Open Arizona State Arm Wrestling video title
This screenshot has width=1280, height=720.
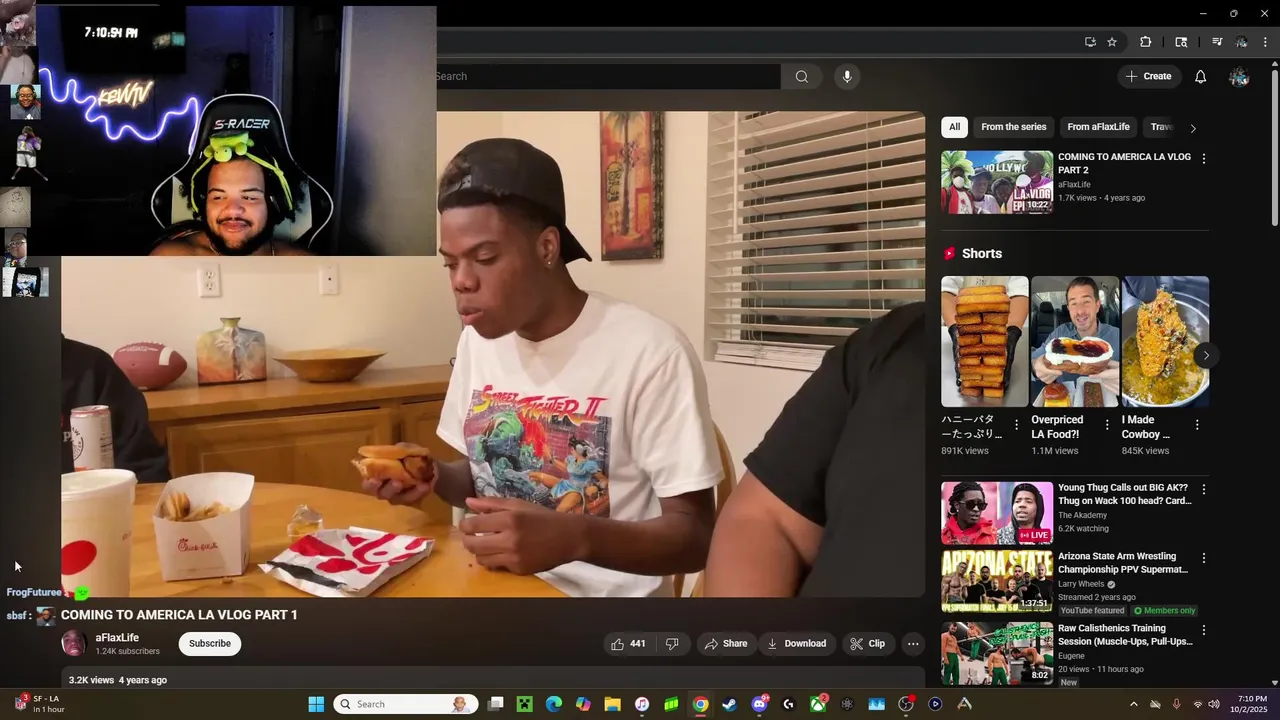(1123, 563)
